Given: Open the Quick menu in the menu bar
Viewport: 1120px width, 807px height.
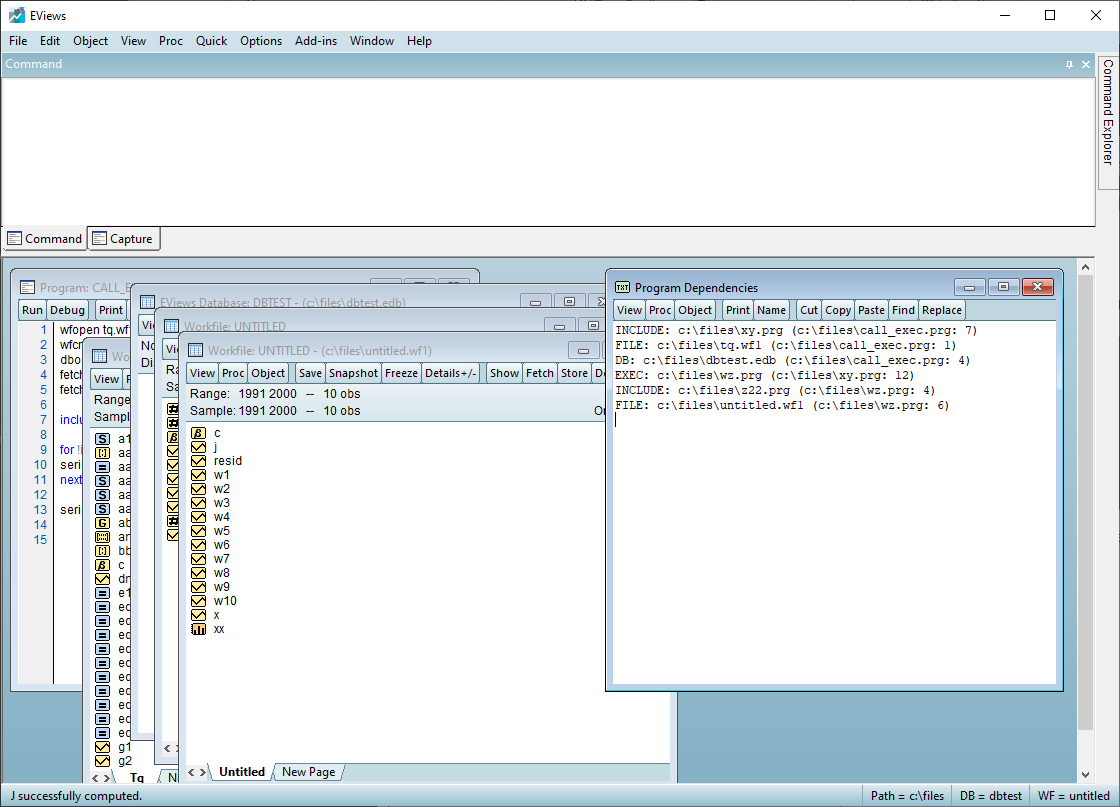Looking at the screenshot, I should pyautogui.click(x=211, y=41).
